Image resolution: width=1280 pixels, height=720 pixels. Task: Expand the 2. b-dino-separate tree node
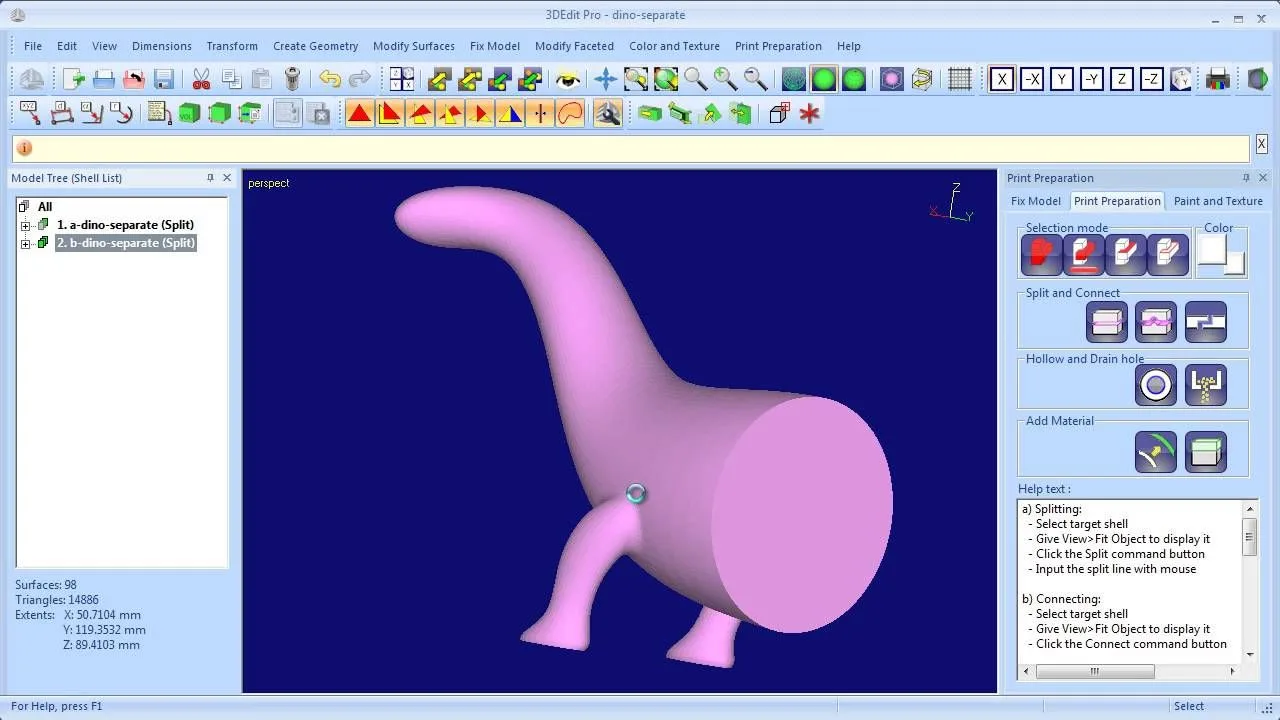pos(26,244)
